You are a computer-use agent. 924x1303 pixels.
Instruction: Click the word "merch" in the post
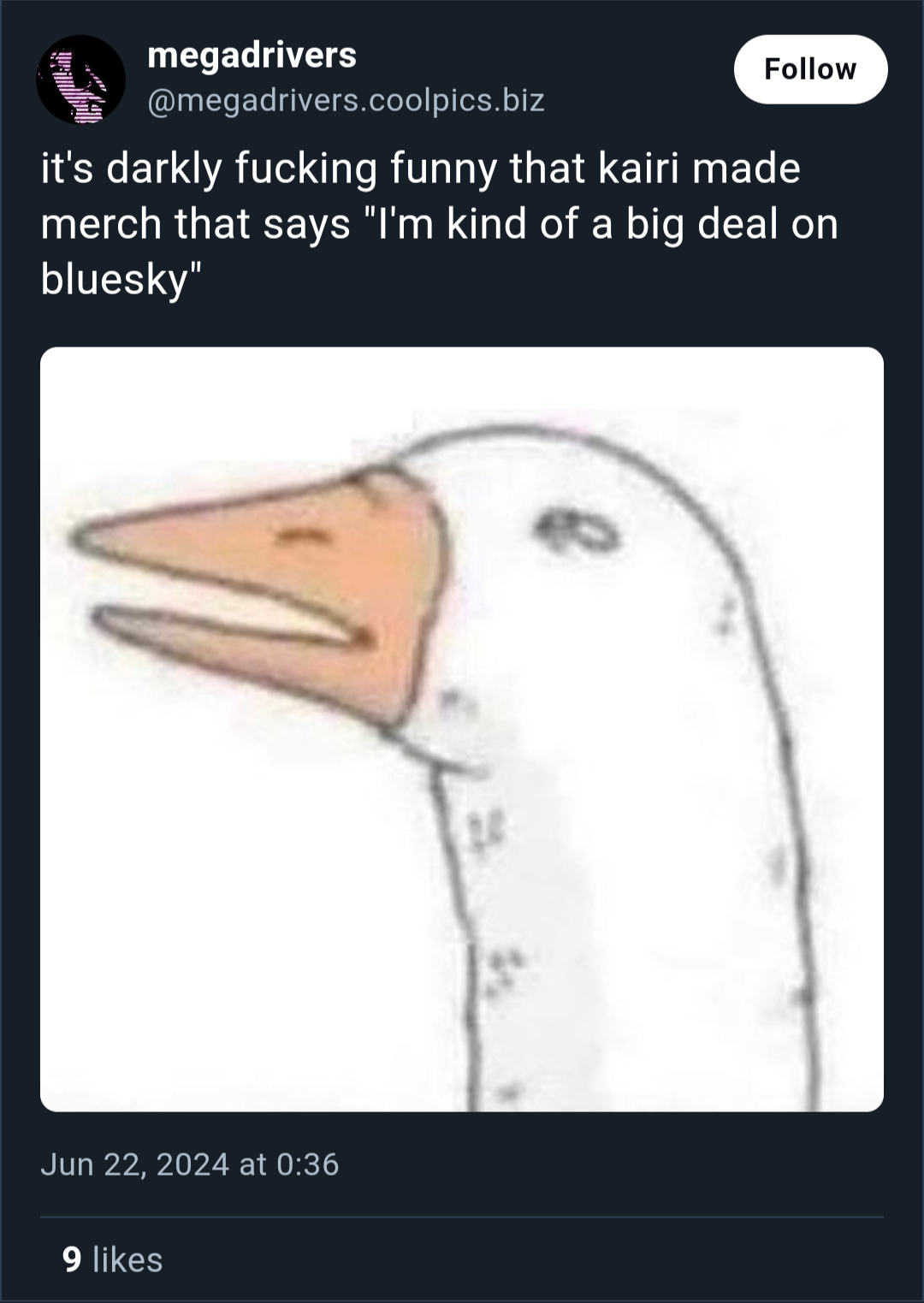101,223
